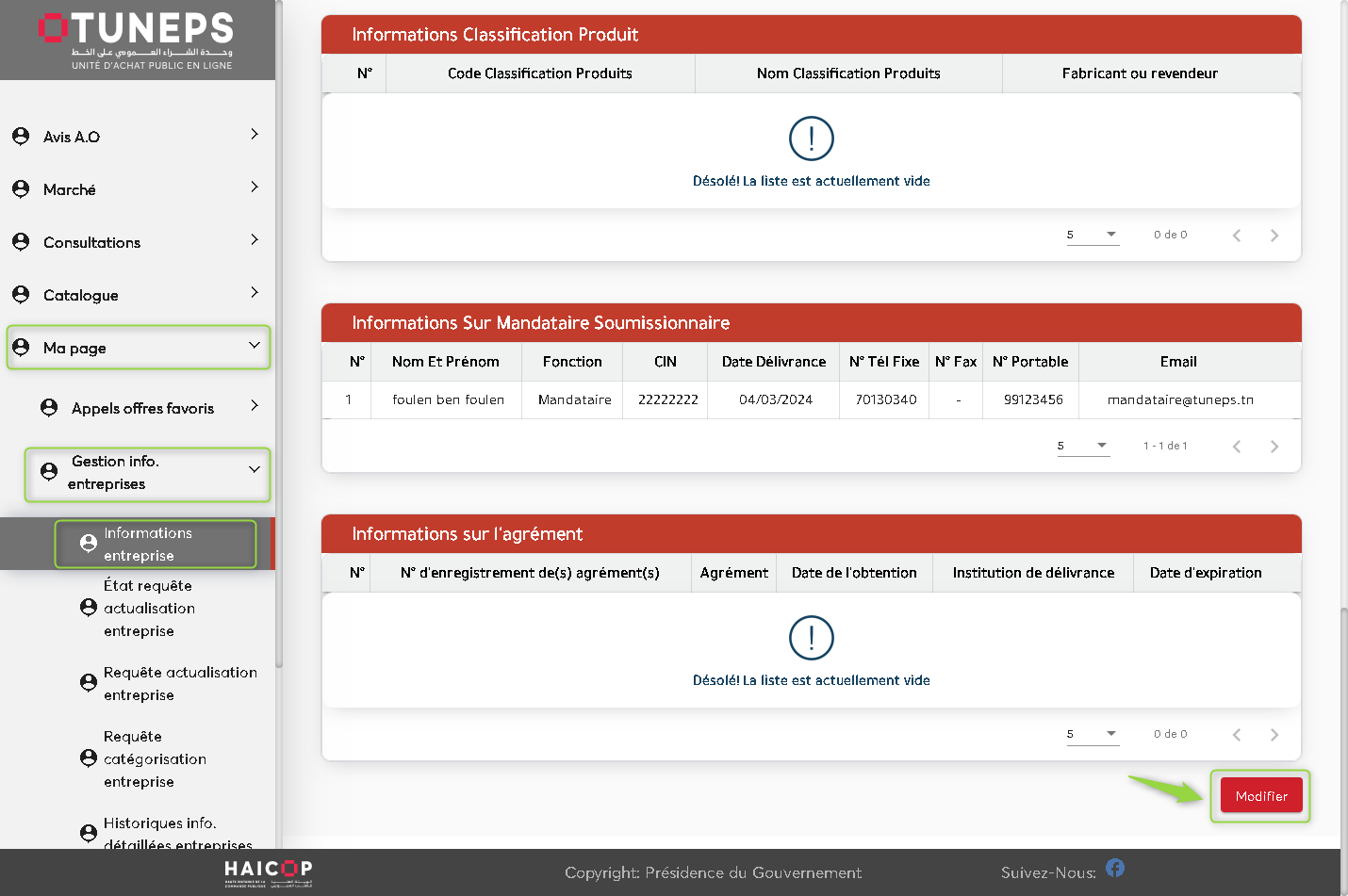This screenshot has height=896, width=1348.
Task: Open rows-per-page dropdown in agrément table
Action: (1093, 734)
